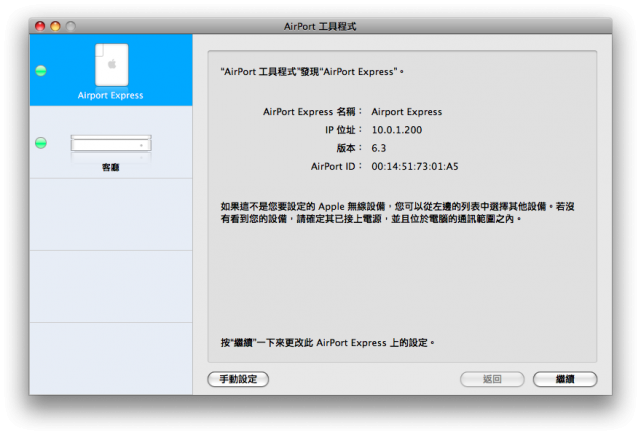Viewport: 640px width, 435px height.
Task: Close the AirPort utility window
Action: [40, 26]
